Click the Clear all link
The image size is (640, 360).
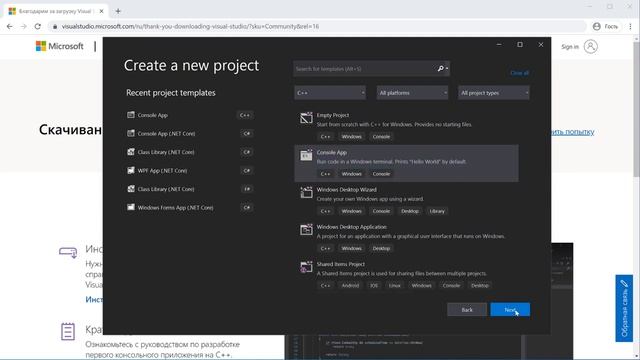point(520,73)
